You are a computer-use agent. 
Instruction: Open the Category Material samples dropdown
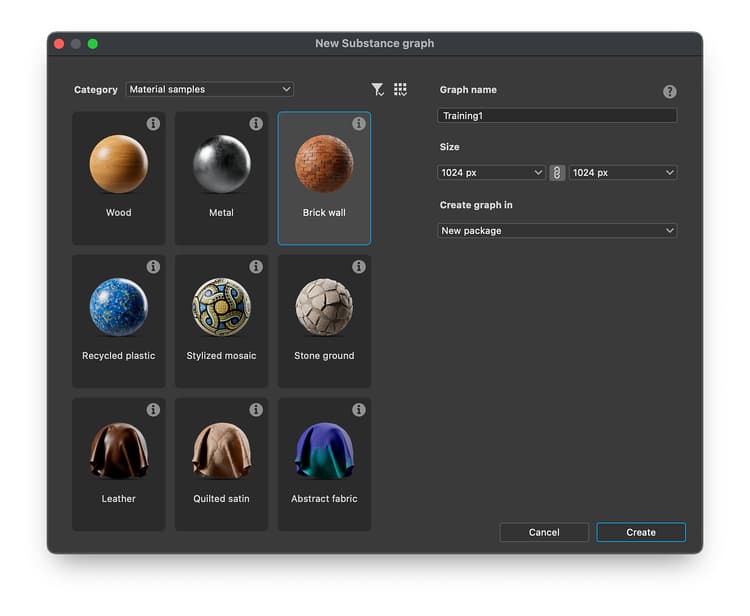tap(210, 89)
